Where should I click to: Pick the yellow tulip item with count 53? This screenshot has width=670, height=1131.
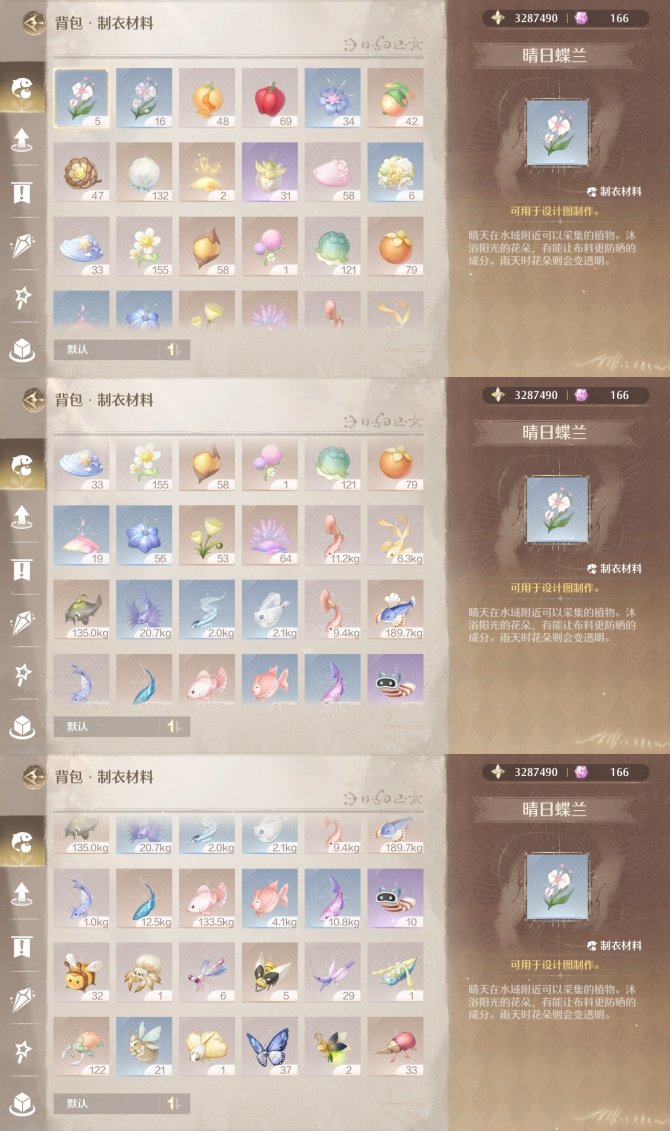207,535
